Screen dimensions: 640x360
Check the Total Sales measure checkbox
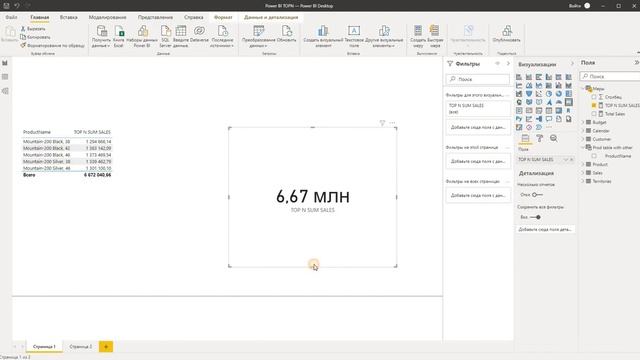[594, 114]
